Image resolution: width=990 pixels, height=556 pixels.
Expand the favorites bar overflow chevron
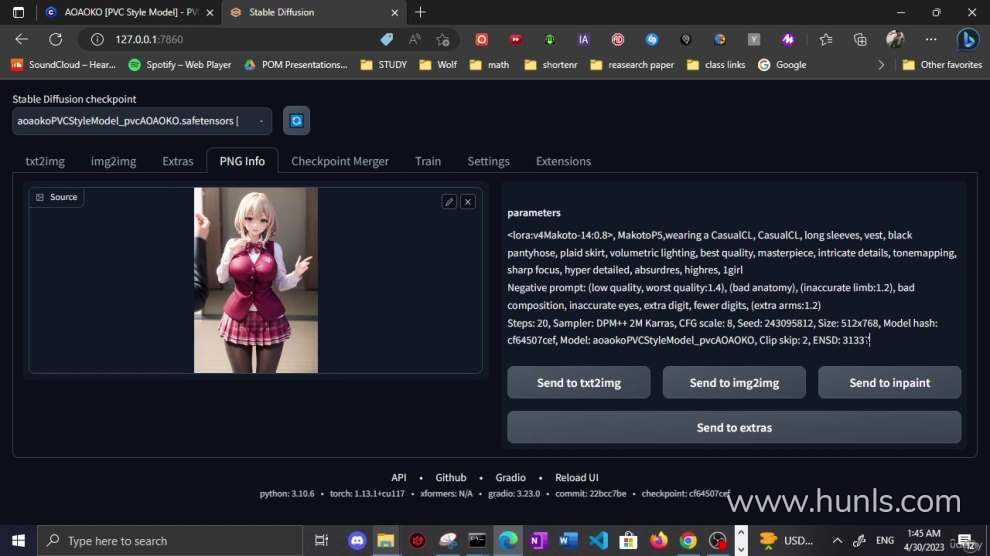pyautogui.click(x=881, y=64)
